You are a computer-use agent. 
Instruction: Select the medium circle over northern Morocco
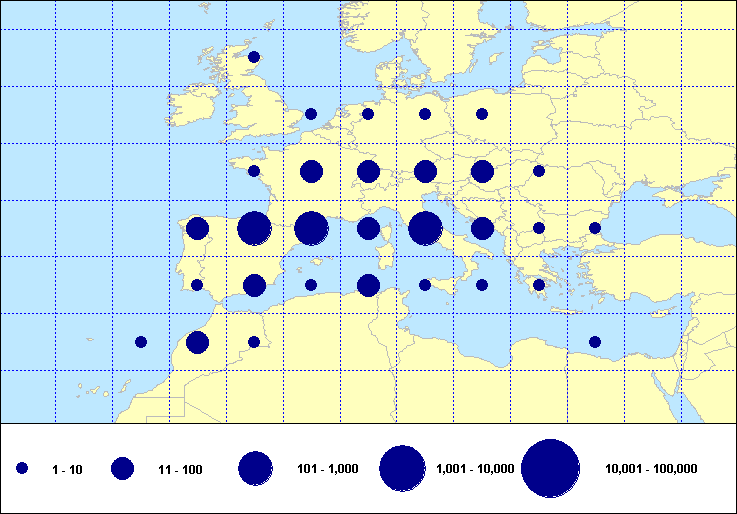(x=197, y=343)
